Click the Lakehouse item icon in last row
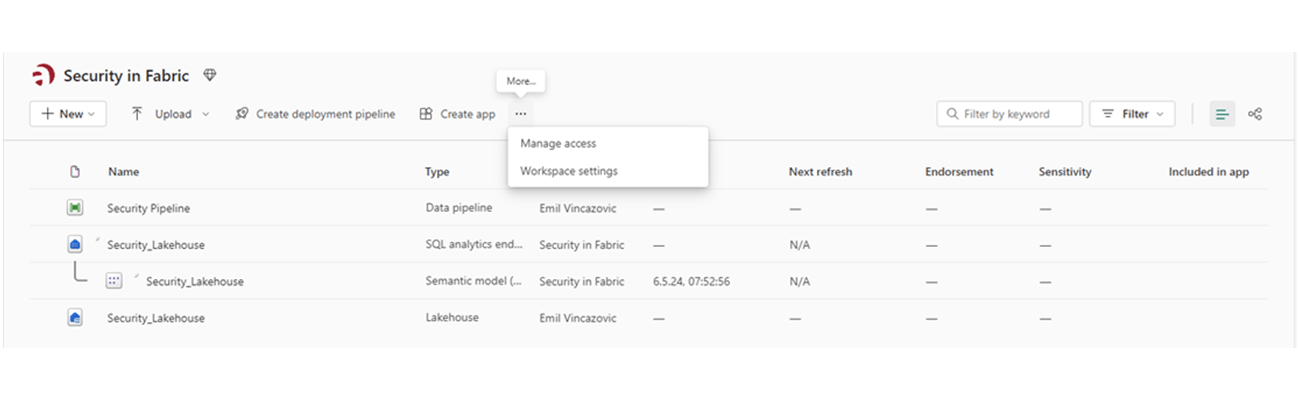The height and width of the screenshot is (400, 1300). click(75, 318)
